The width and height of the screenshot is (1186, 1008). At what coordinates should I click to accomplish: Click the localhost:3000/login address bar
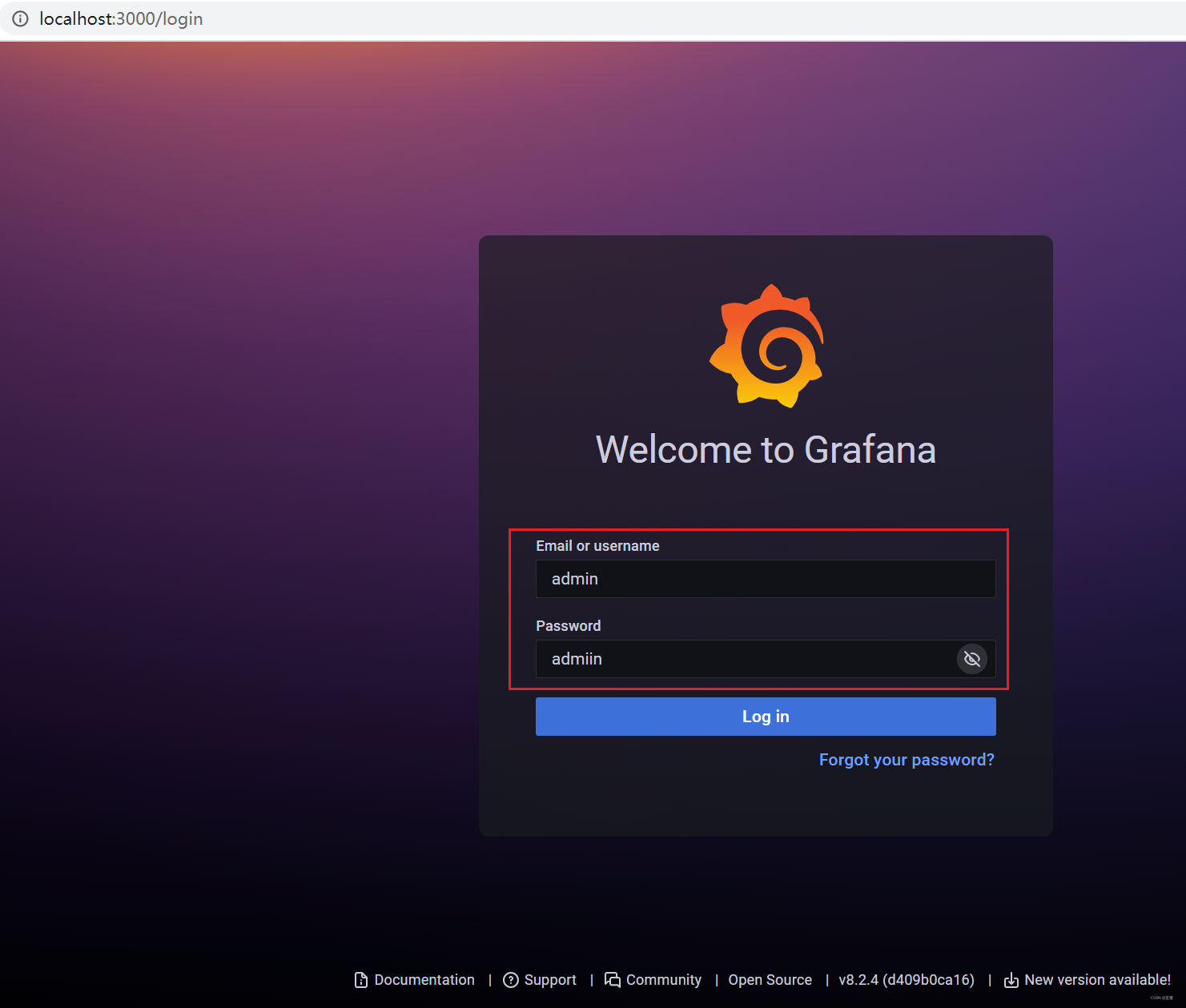coord(593,18)
